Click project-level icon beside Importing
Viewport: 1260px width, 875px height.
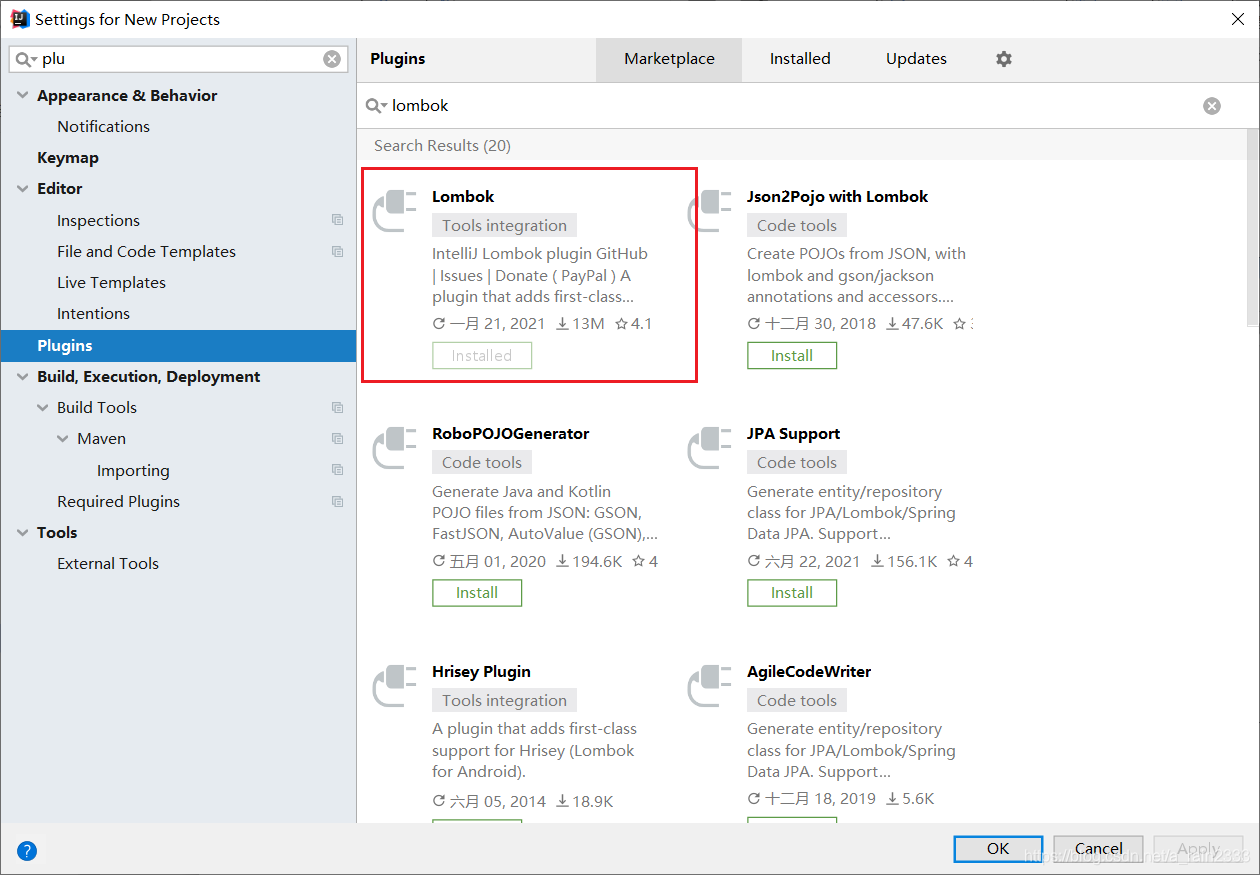pos(337,470)
